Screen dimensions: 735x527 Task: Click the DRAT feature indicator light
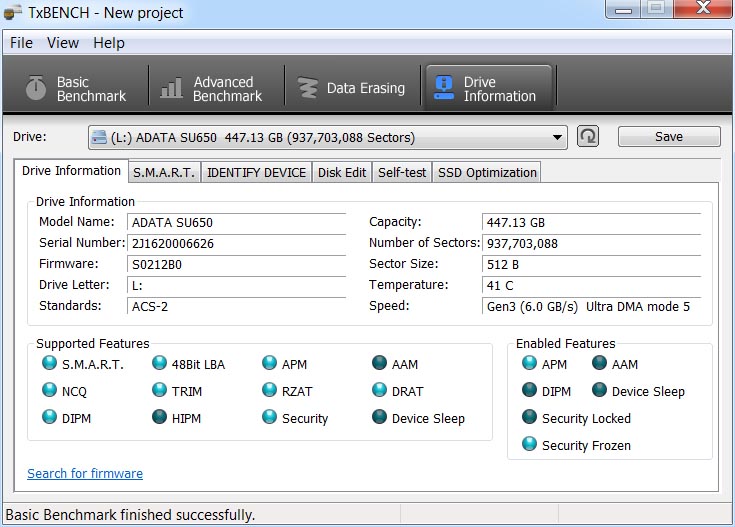coord(379,390)
